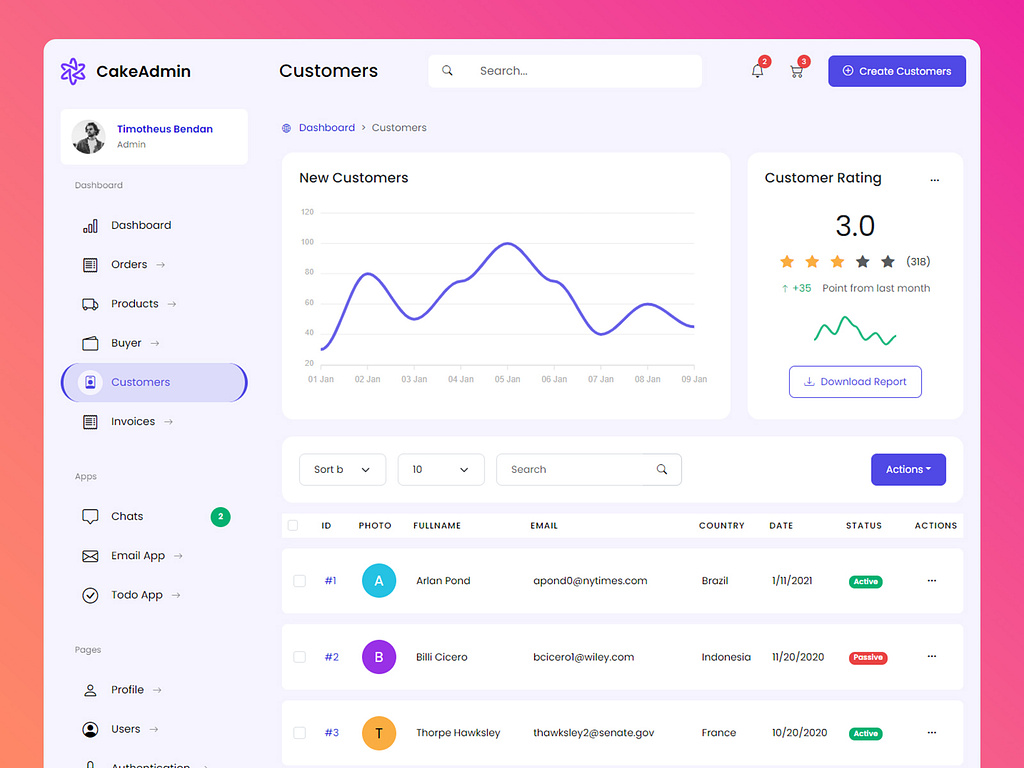Click the search magnifier icon
Viewport: 1024px width, 768px height.
(447, 70)
